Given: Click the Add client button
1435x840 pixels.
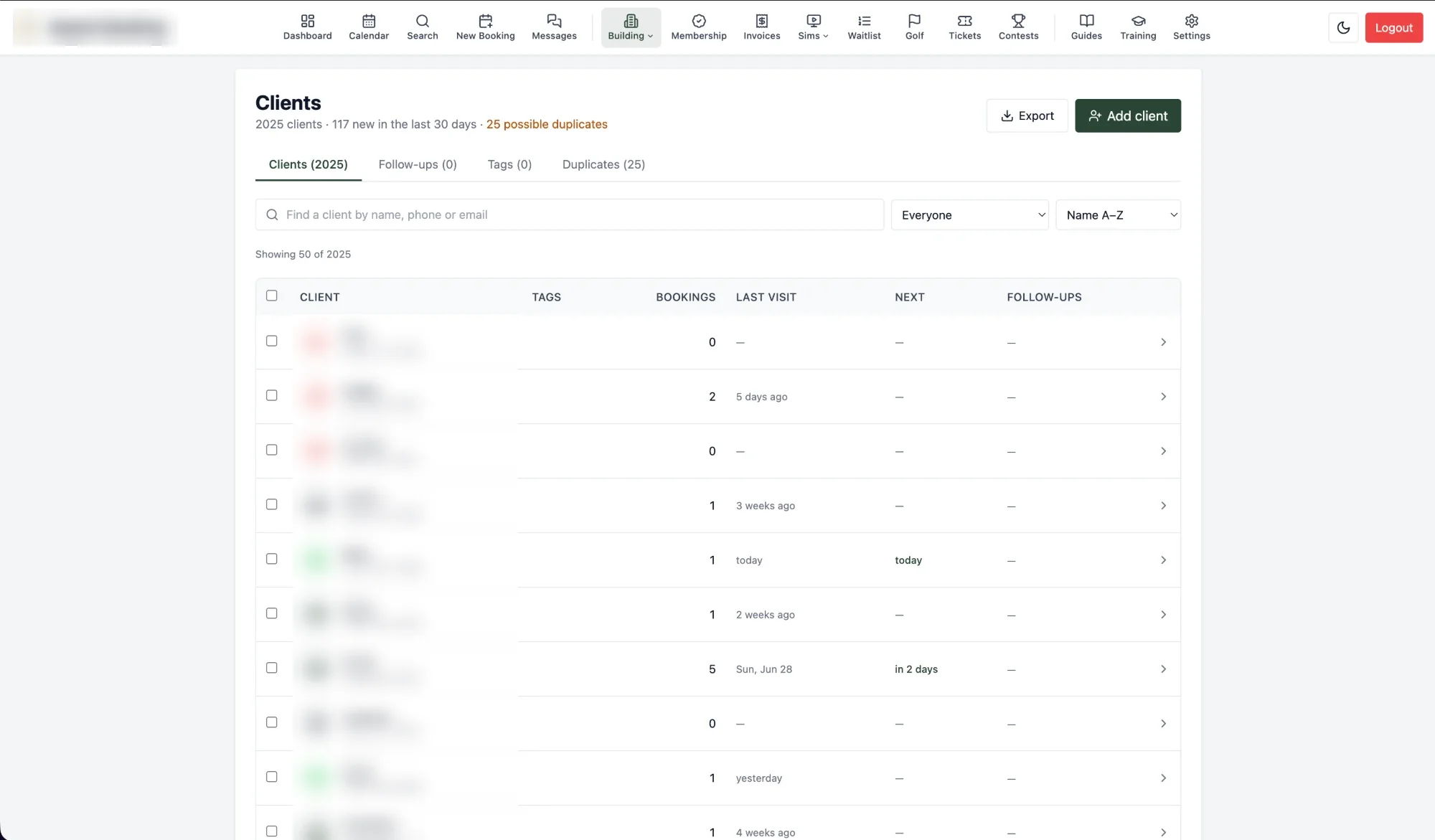Looking at the screenshot, I should click(x=1127, y=115).
